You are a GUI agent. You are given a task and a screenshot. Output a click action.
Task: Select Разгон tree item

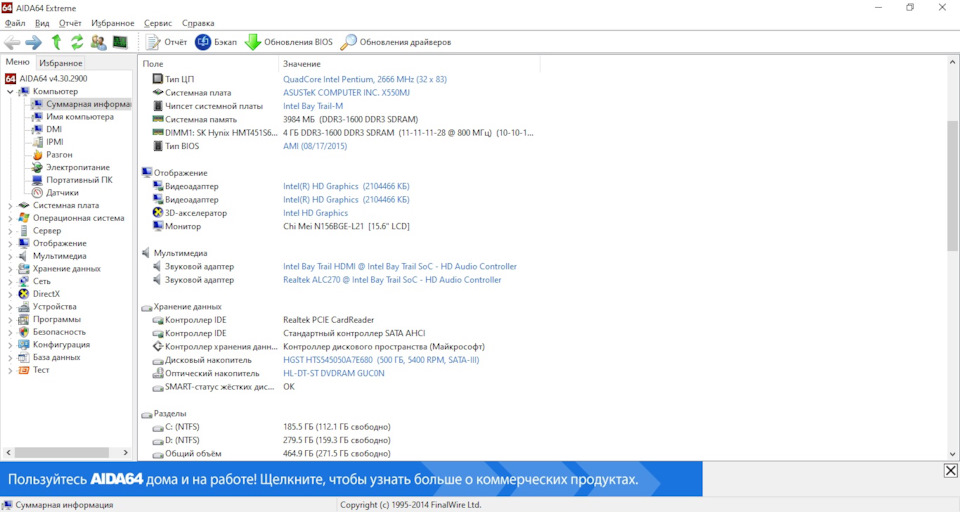coord(59,154)
